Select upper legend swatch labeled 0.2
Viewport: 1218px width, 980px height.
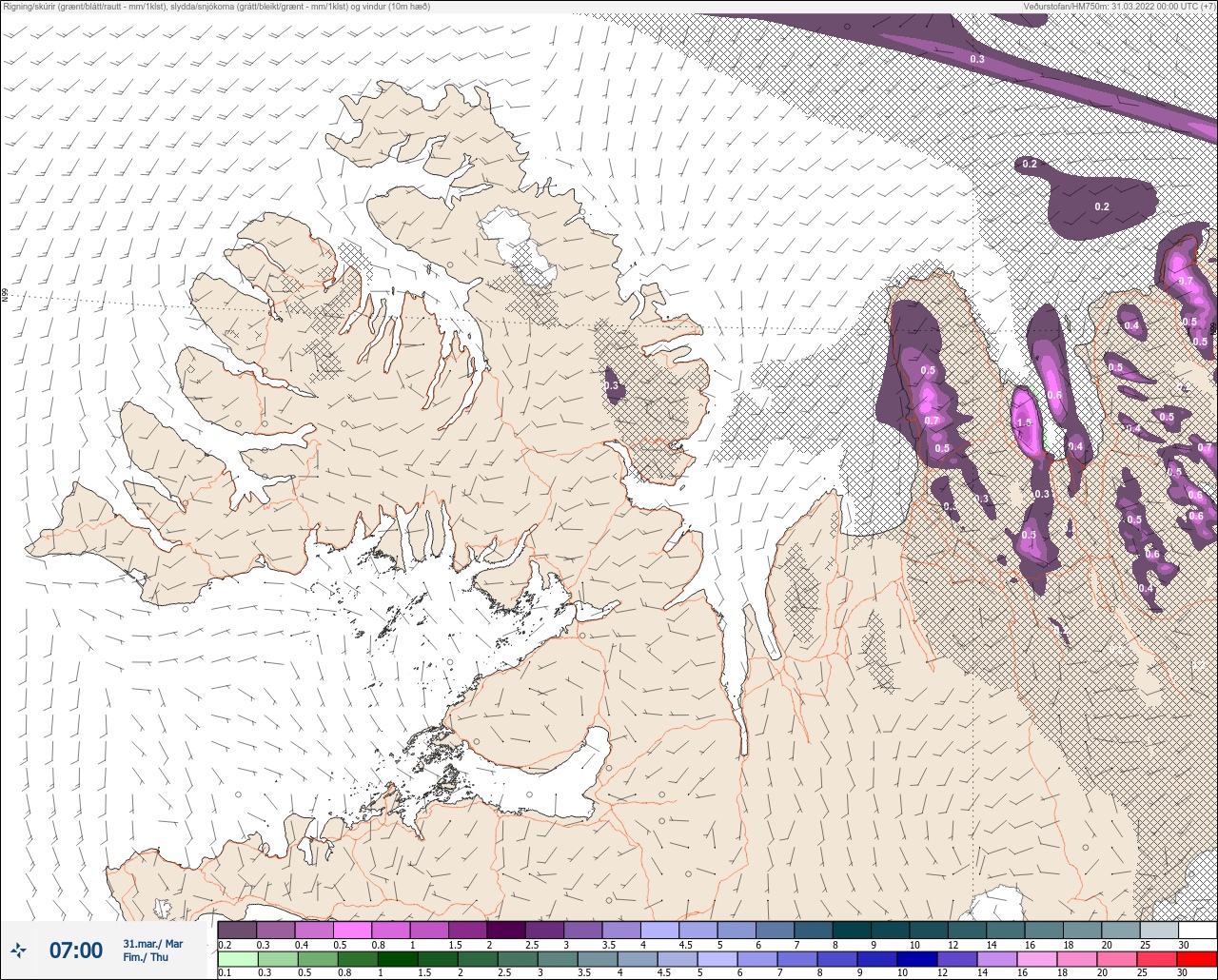coord(237,930)
